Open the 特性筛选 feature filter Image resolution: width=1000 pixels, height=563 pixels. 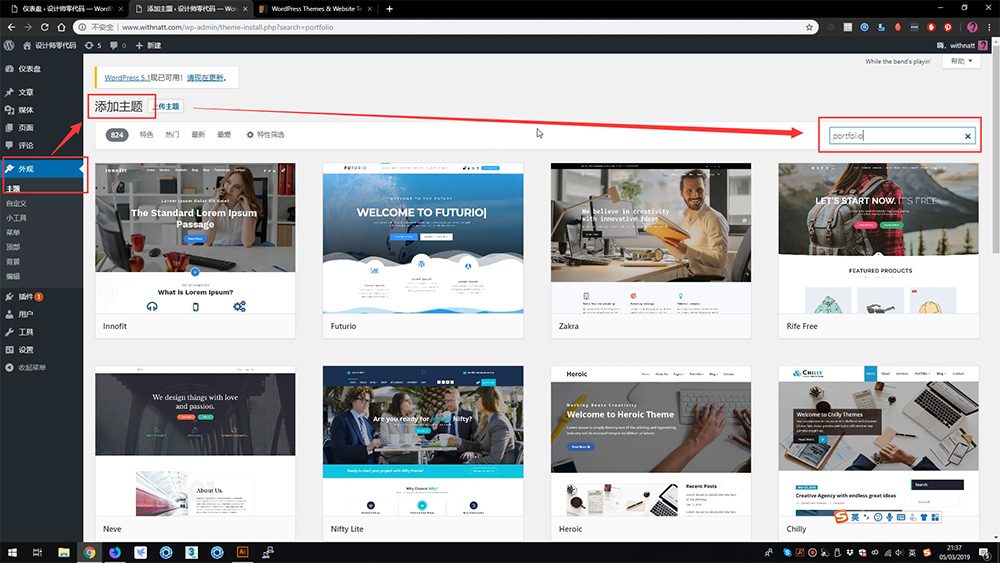[x=265, y=135]
